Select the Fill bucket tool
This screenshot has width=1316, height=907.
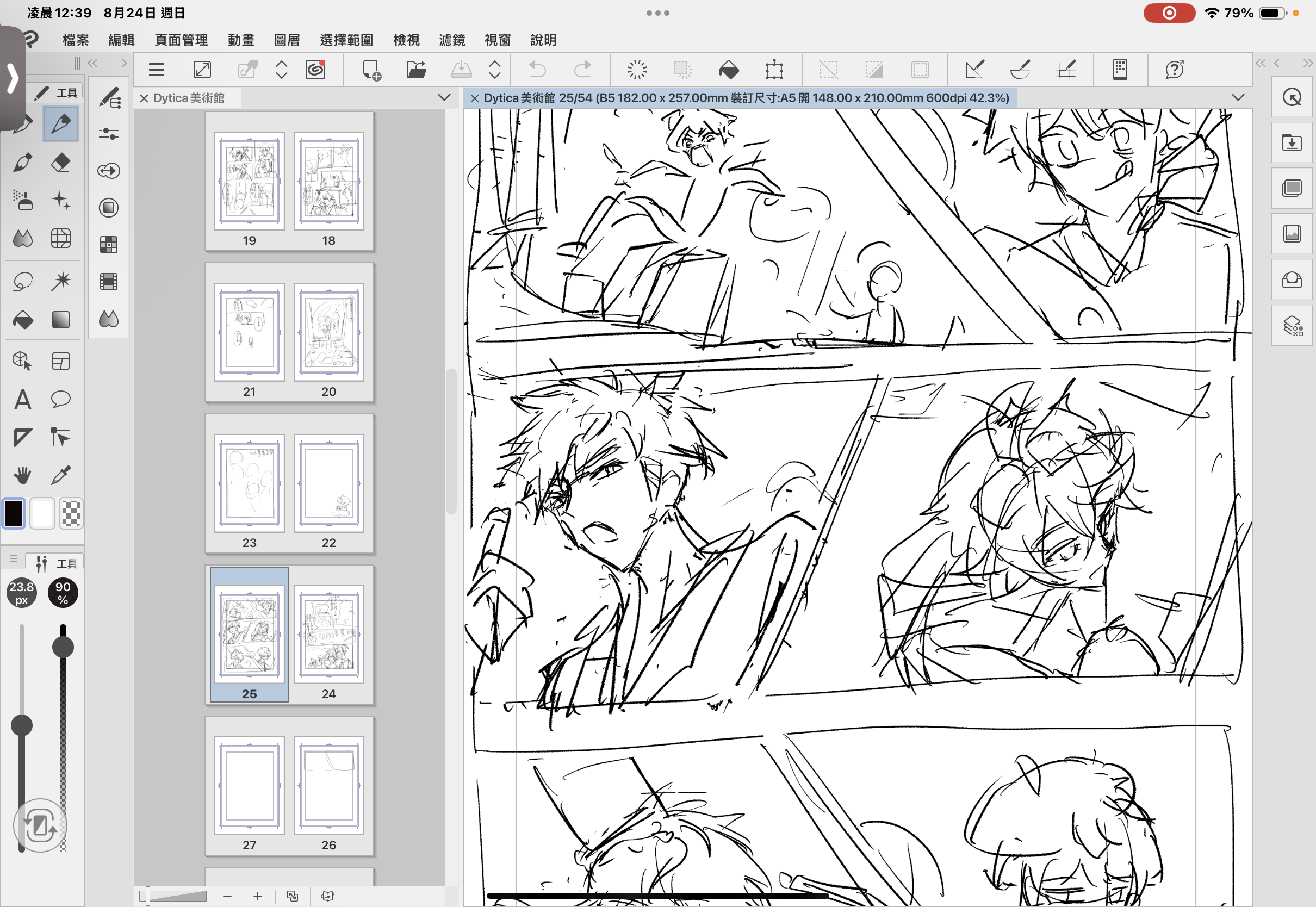click(23, 320)
